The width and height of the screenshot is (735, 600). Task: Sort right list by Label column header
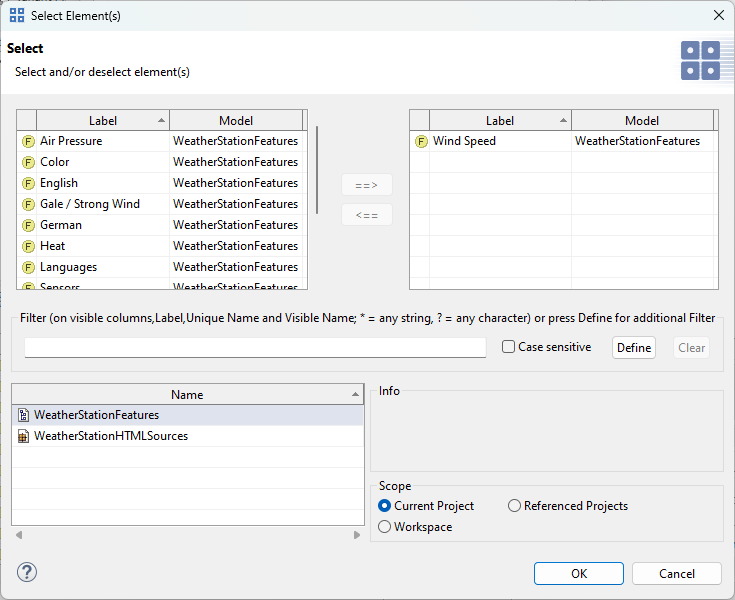click(499, 121)
